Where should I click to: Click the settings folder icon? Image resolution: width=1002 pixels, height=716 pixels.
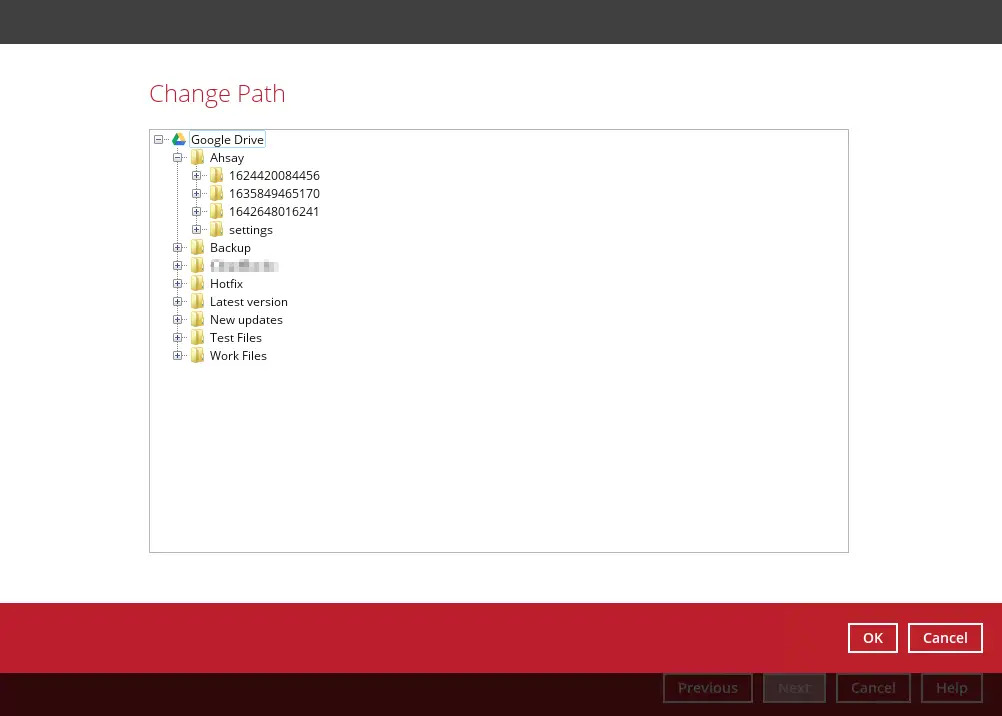click(217, 230)
